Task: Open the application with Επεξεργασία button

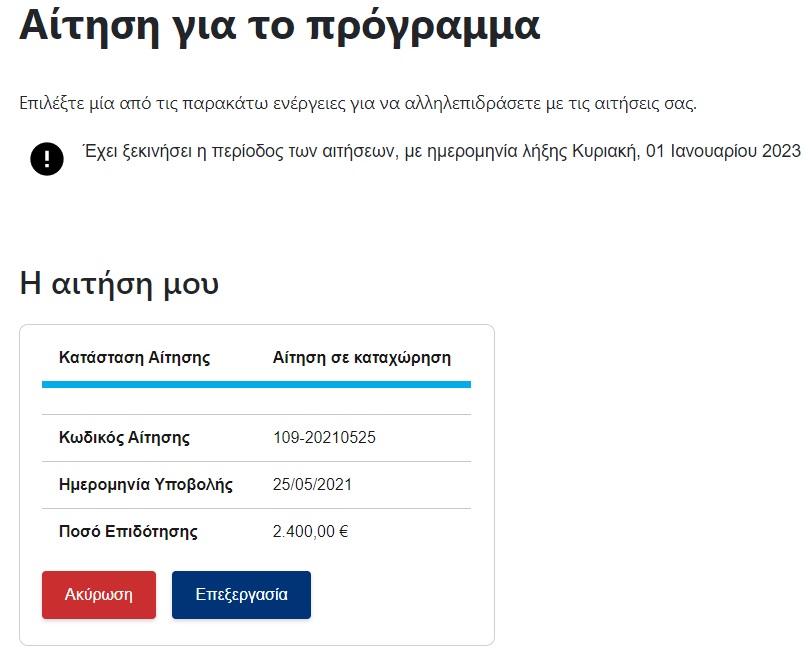Action: point(241,595)
